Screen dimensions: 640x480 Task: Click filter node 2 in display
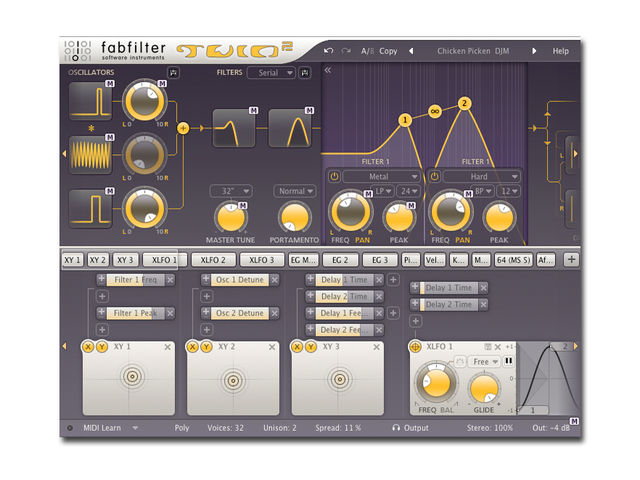point(464,103)
